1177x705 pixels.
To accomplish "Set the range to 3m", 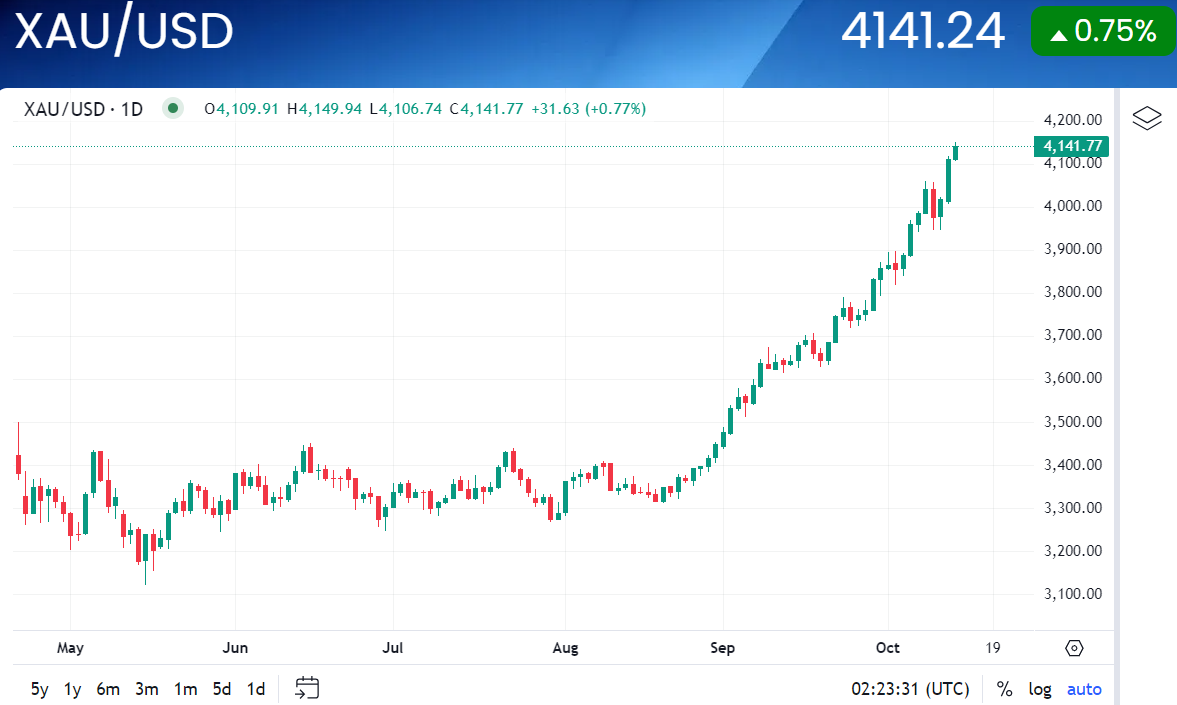I will point(147,689).
